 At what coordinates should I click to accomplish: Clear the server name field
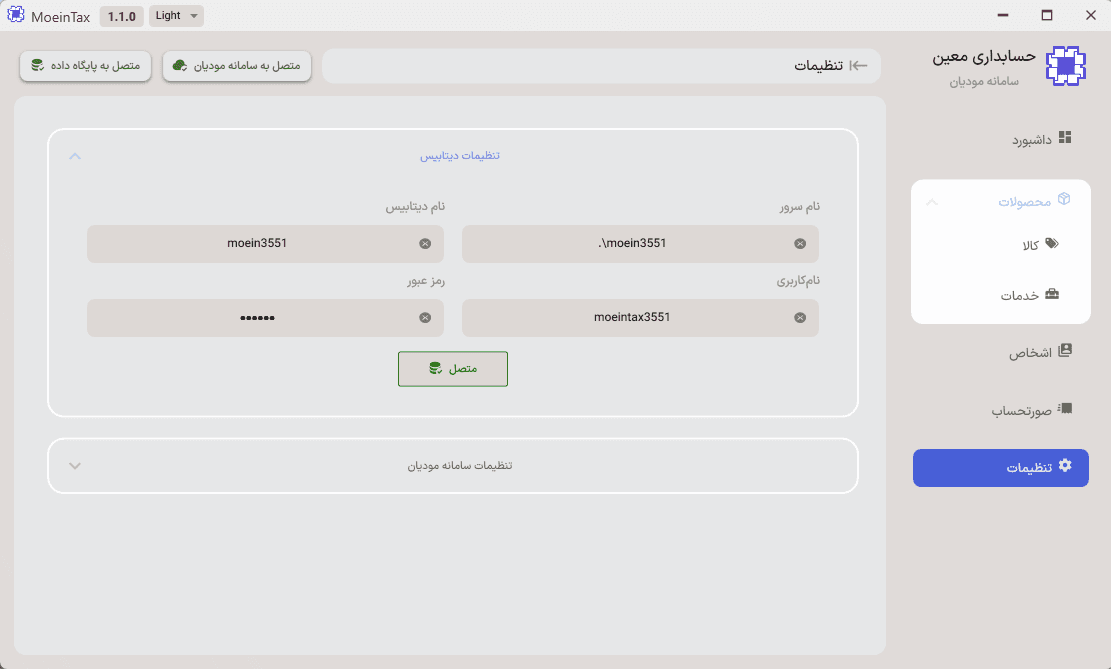pyautogui.click(x=800, y=244)
